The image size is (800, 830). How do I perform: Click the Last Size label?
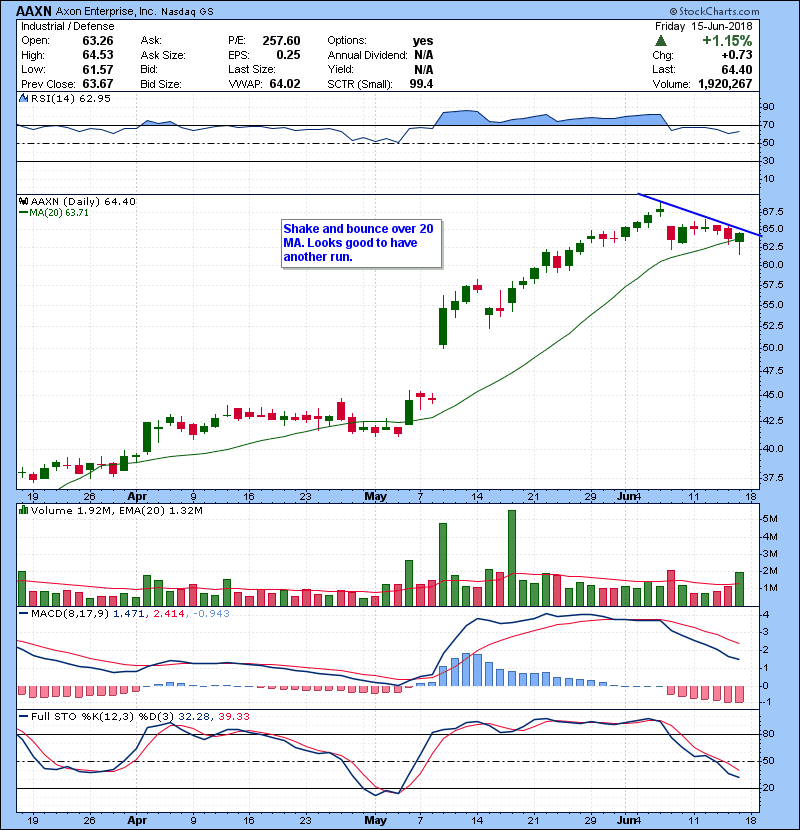click(251, 69)
